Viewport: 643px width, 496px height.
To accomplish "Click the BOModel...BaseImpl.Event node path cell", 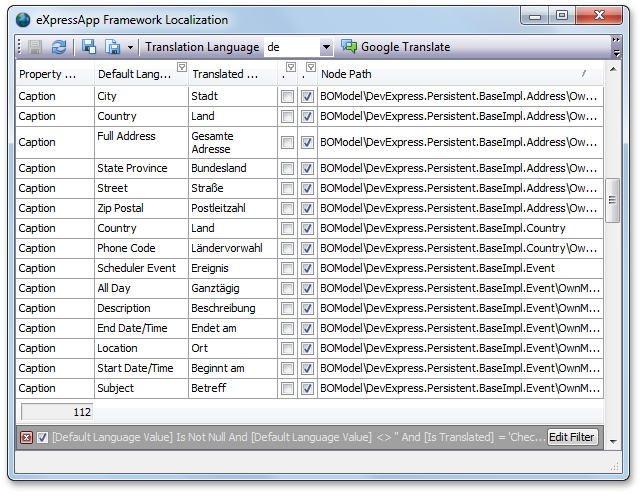I will 460,268.
